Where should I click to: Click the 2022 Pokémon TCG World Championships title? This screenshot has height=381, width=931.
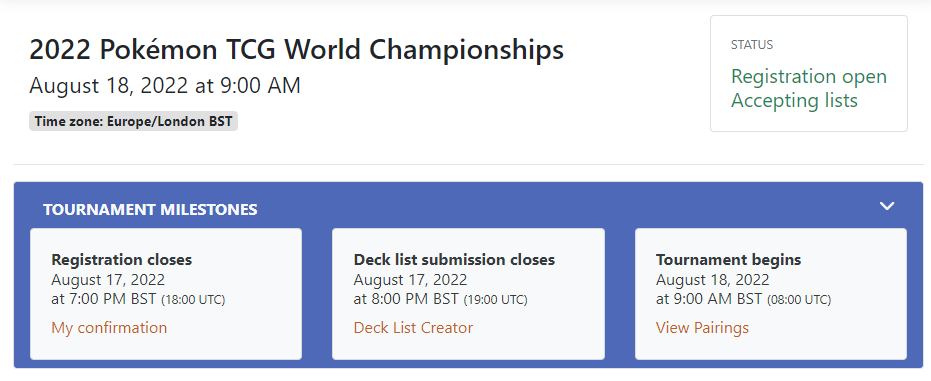point(297,50)
